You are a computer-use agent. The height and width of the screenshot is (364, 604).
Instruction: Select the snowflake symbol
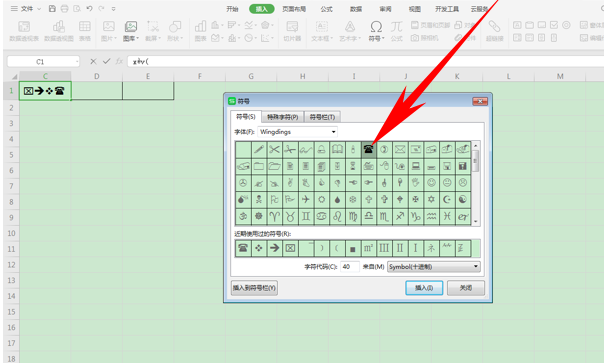coord(353,199)
